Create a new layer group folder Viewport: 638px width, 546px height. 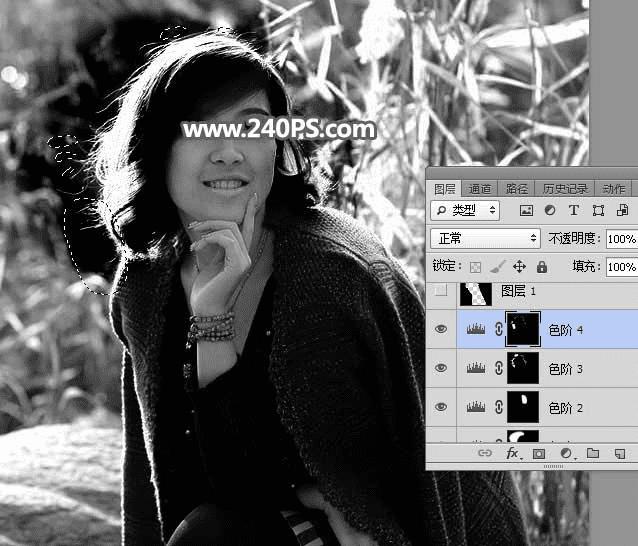point(593,453)
